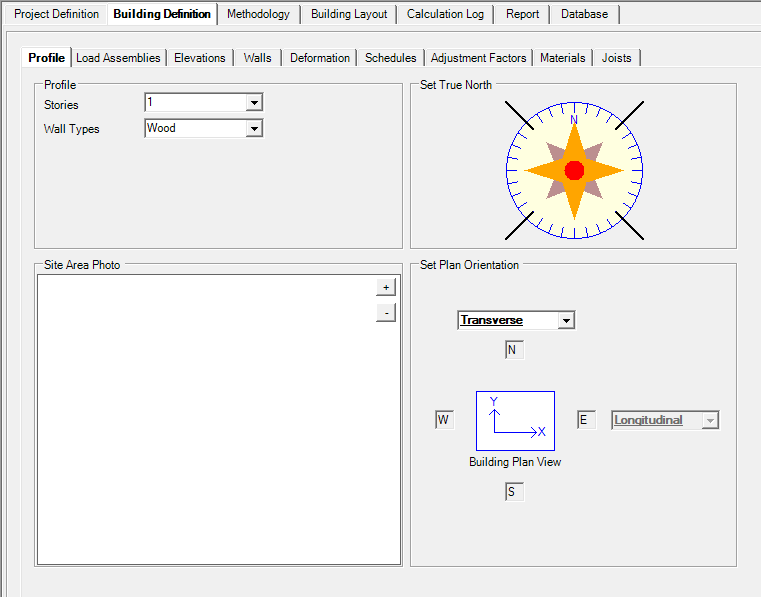Click the W direction box

444,420
